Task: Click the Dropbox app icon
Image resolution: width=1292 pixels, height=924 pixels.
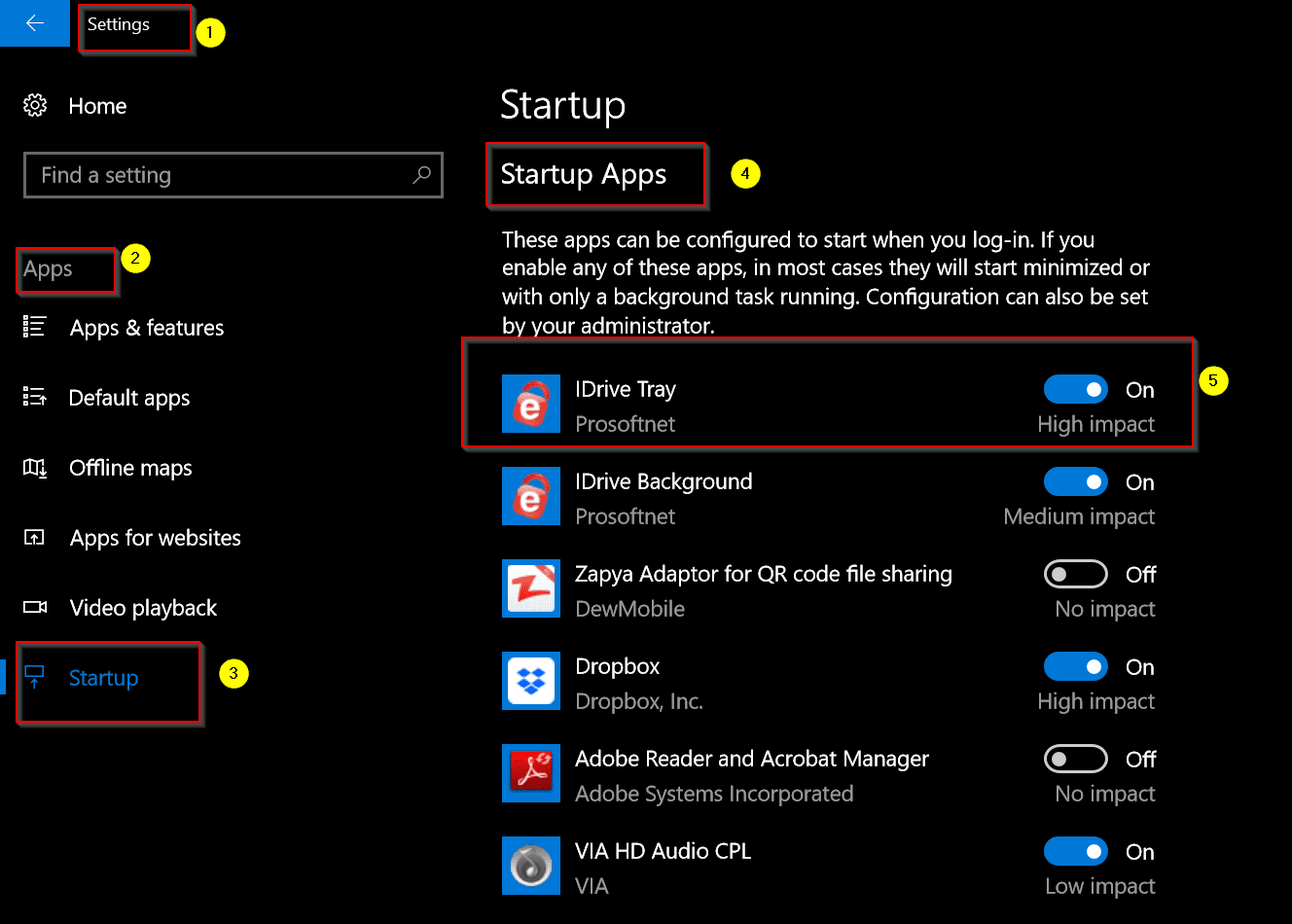Action: pos(530,681)
